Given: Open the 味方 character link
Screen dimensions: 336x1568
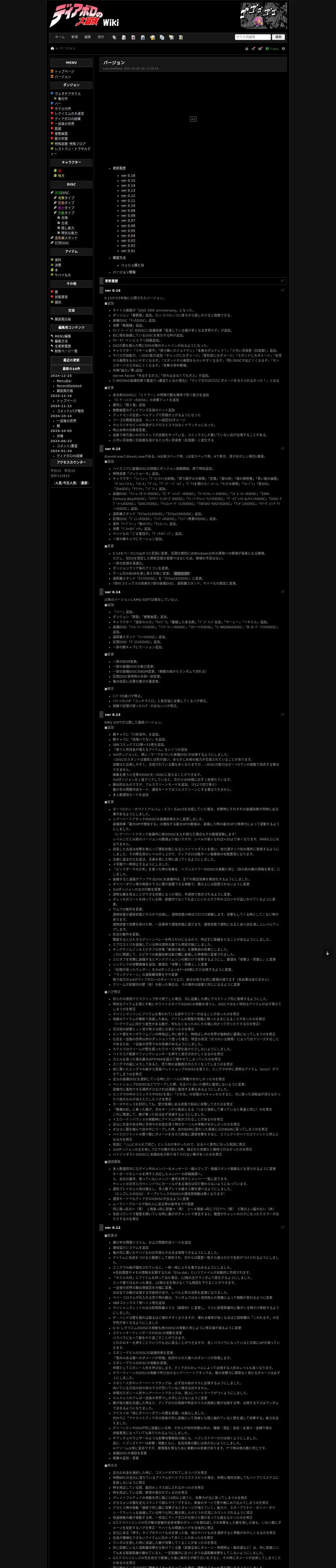Looking at the screenshot, I should pos(61,176).
